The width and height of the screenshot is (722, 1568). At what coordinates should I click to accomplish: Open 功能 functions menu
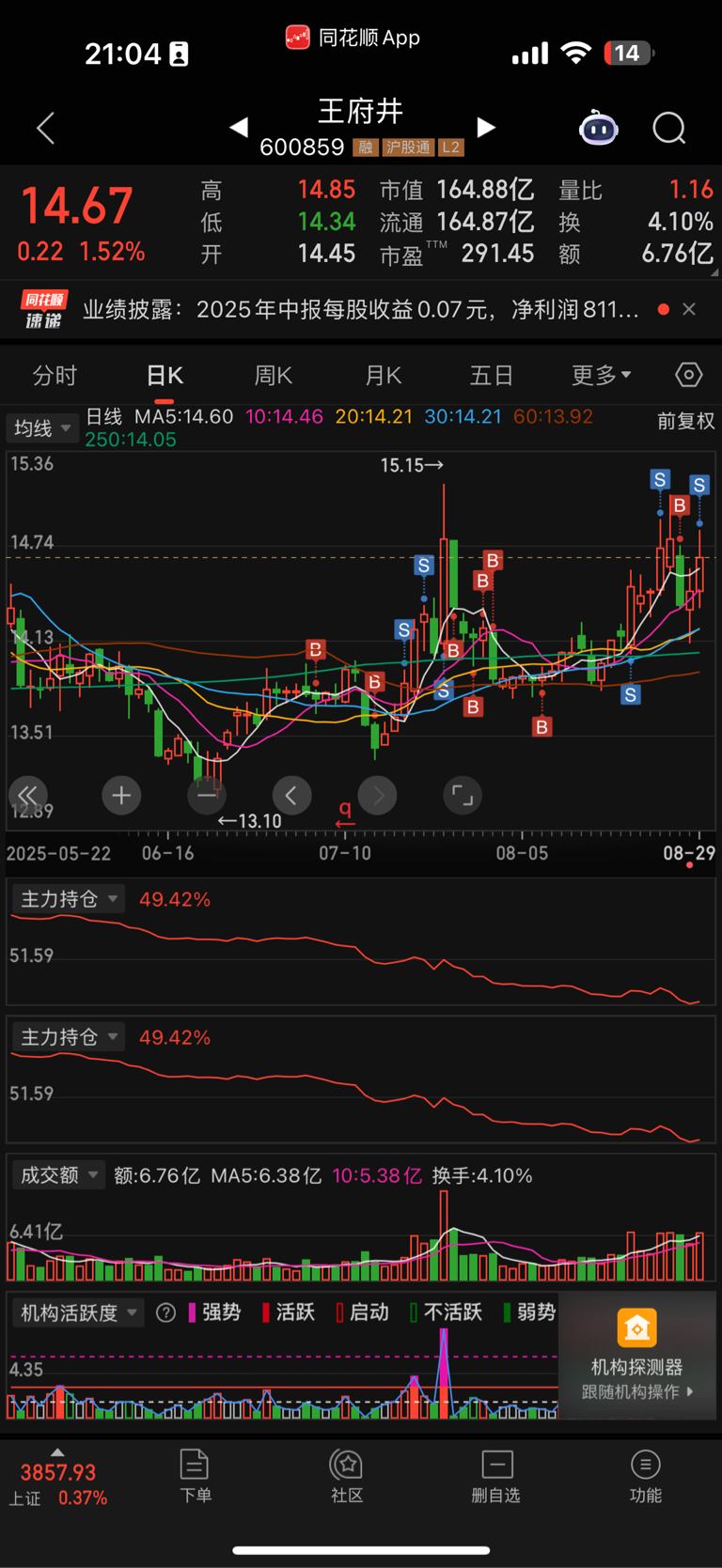(x=646, y=1476)
